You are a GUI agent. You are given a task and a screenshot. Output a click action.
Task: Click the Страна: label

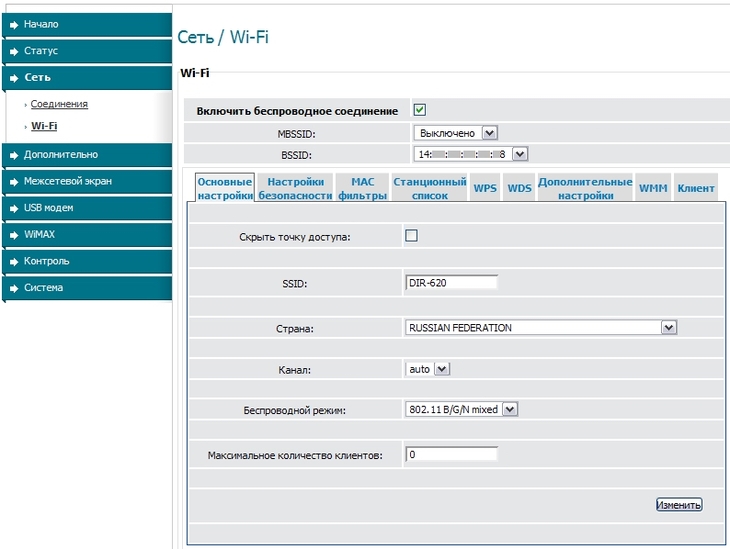coord(295,329)
